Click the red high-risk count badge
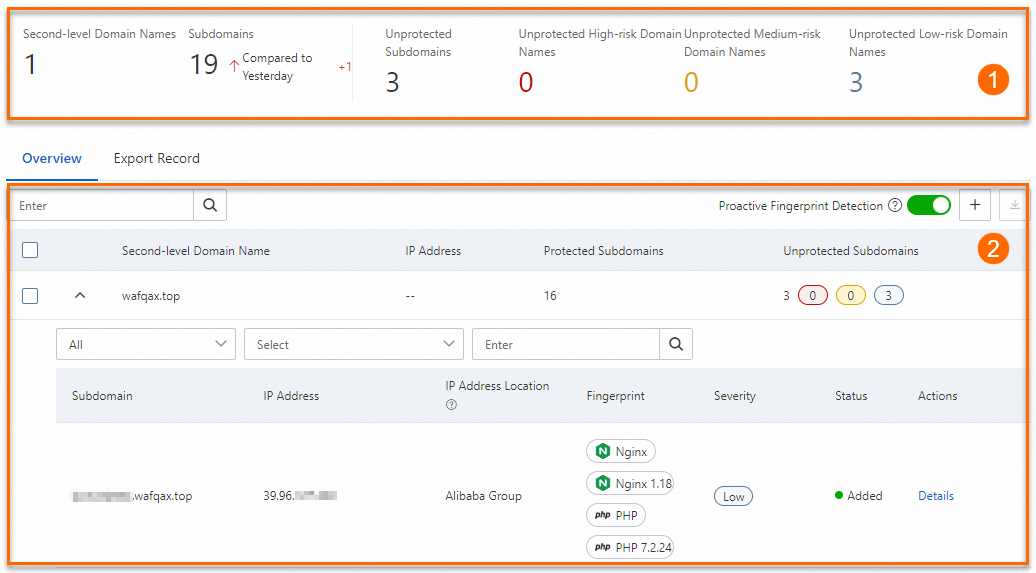The height and width of the screenshot is (573, 1036). pos(813,296)
